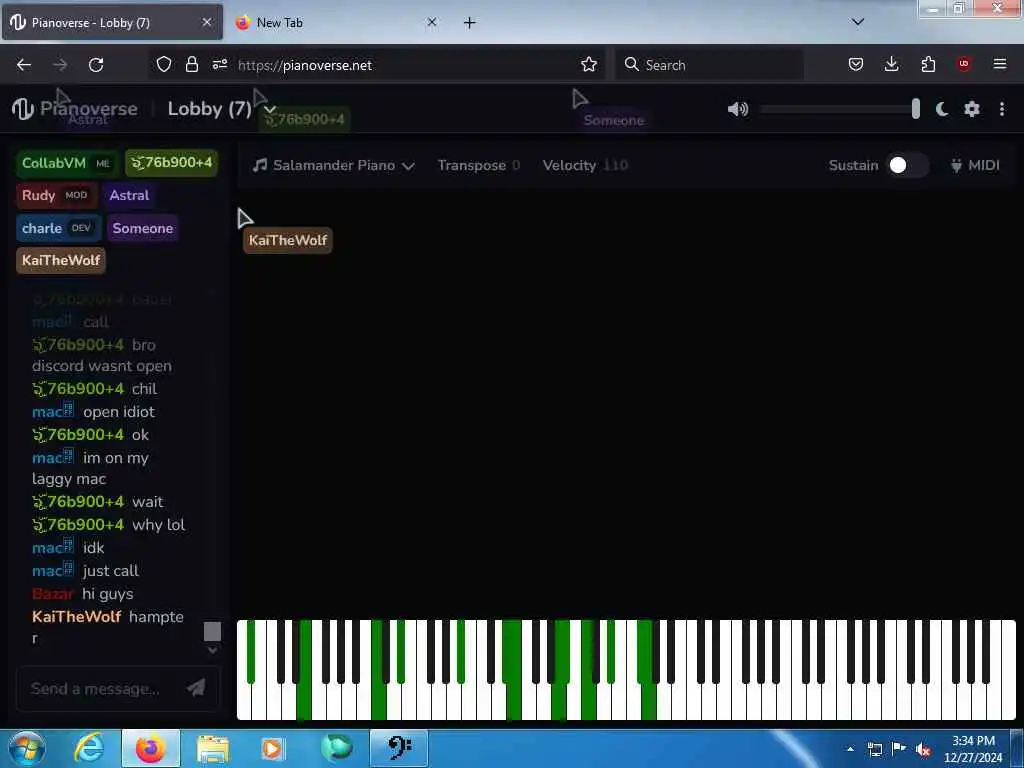Toggle dark mode moon icon
1024x768 pixels.
[x=942, y=109]
